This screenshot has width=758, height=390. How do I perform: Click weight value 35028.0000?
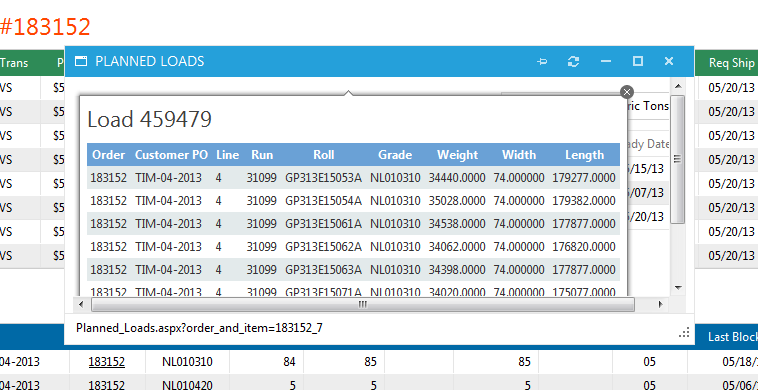457,201
